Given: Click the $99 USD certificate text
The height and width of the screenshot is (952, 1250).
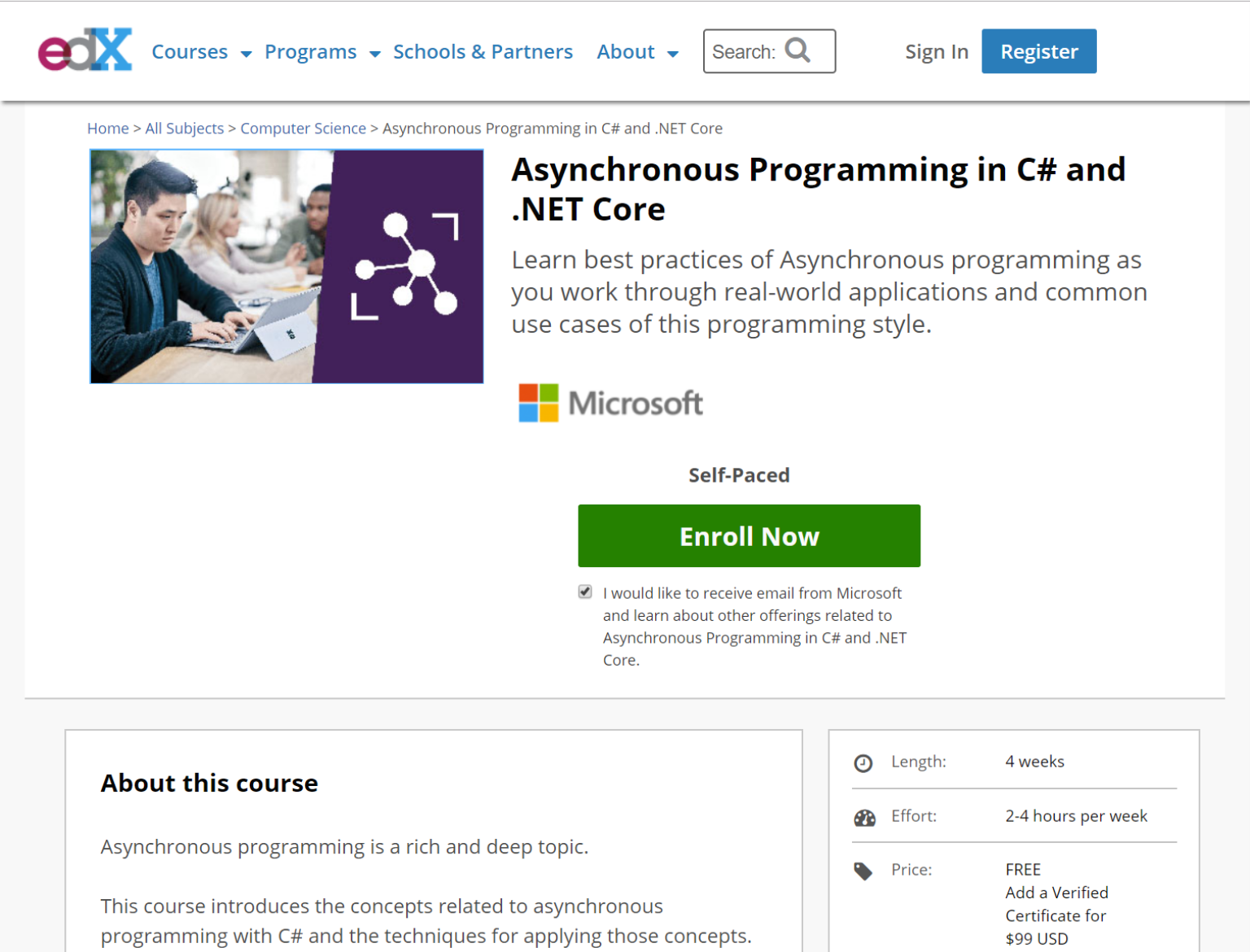Looking at the screenshot, I should 1037,939.
